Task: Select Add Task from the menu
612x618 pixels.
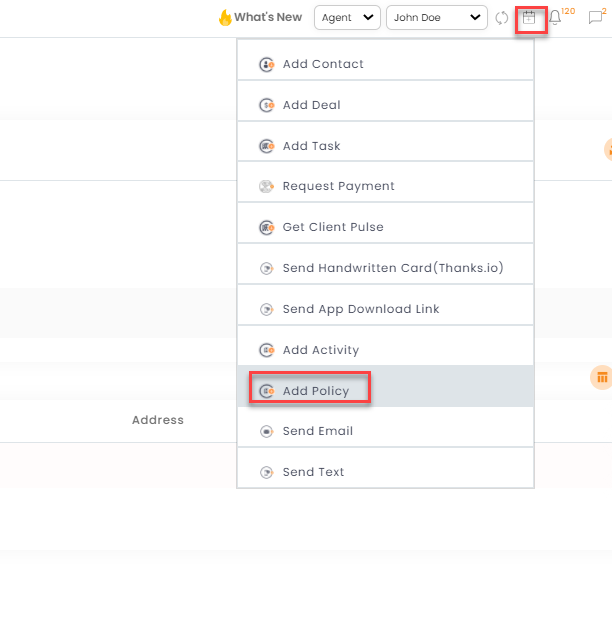Action: (x=385, y=146)
